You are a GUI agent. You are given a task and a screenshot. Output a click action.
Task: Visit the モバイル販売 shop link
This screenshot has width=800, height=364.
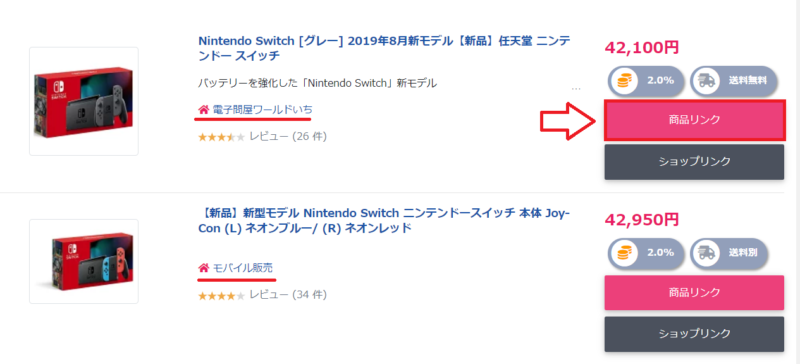[x=242, y=268]
